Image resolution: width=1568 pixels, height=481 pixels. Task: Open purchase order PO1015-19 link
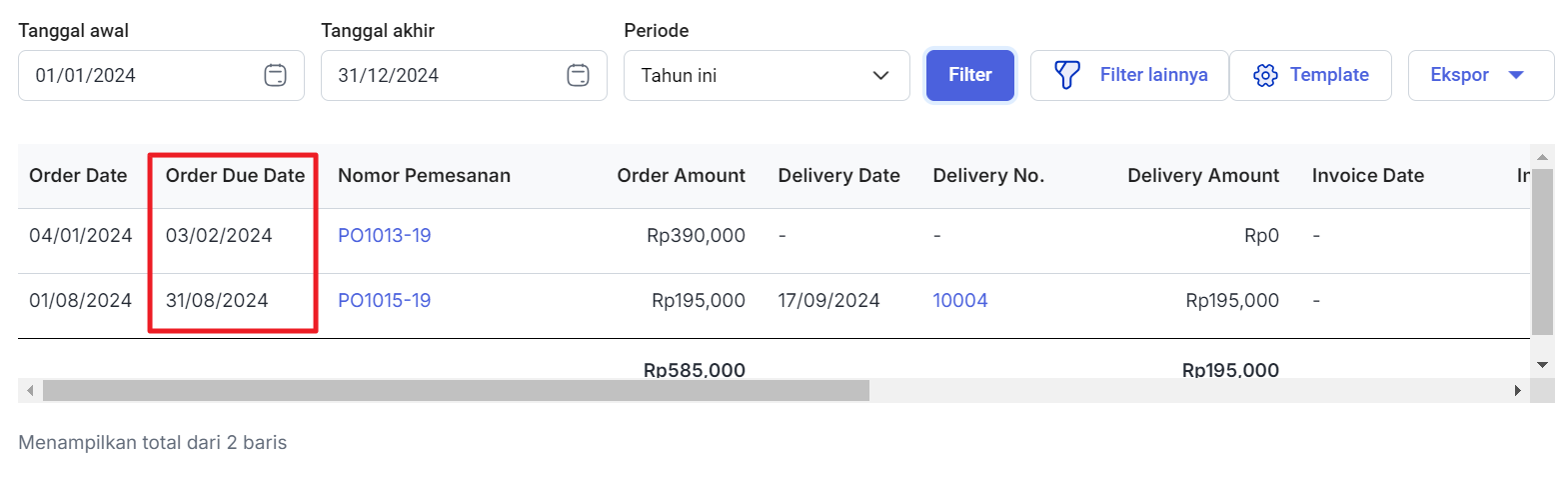pos(385,300)
